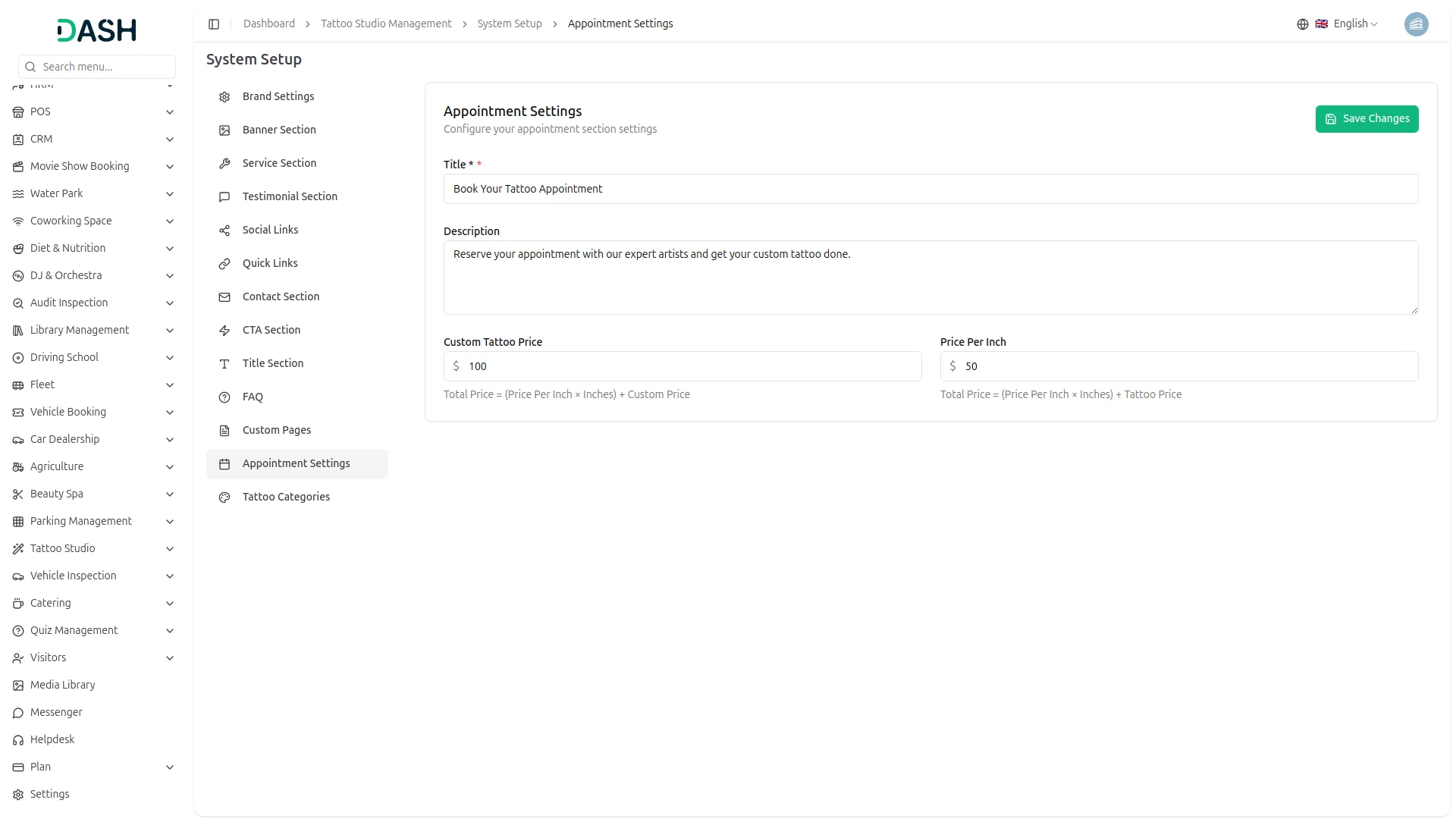
Task: Click the Tattoo Categories palette icon
Action: pos(224,497)
